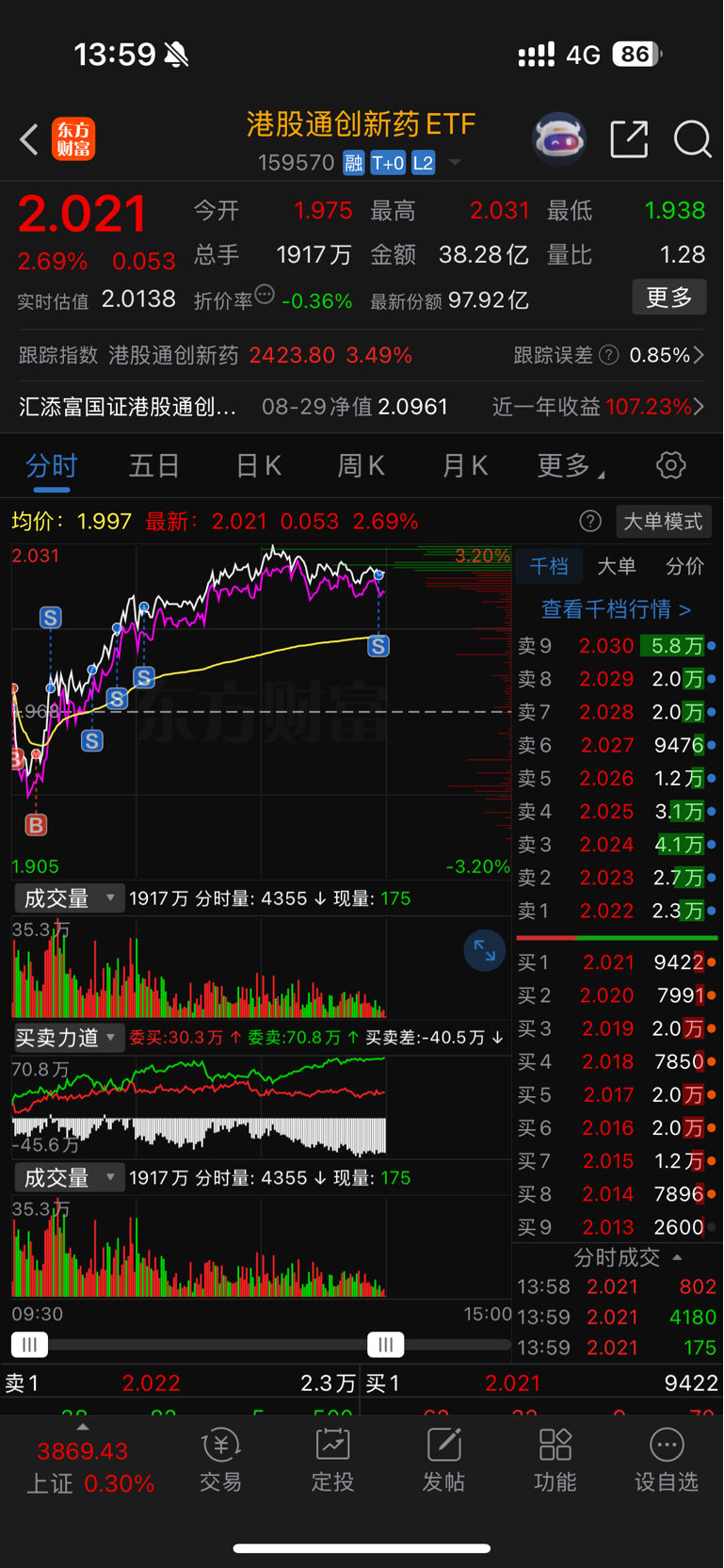This screenshot has width=724, height=1568.
Task: Open 交易 in bottom bar
Action: click(x=220, y=1461)
